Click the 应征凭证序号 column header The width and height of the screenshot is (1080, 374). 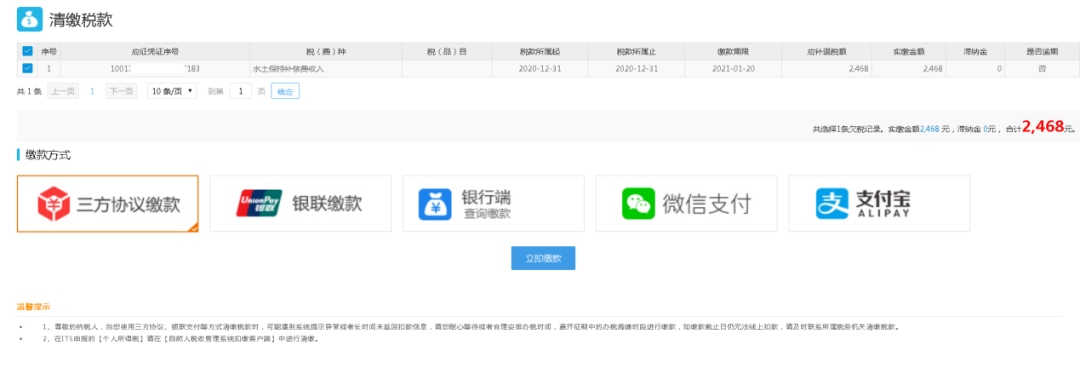point(155,52)
